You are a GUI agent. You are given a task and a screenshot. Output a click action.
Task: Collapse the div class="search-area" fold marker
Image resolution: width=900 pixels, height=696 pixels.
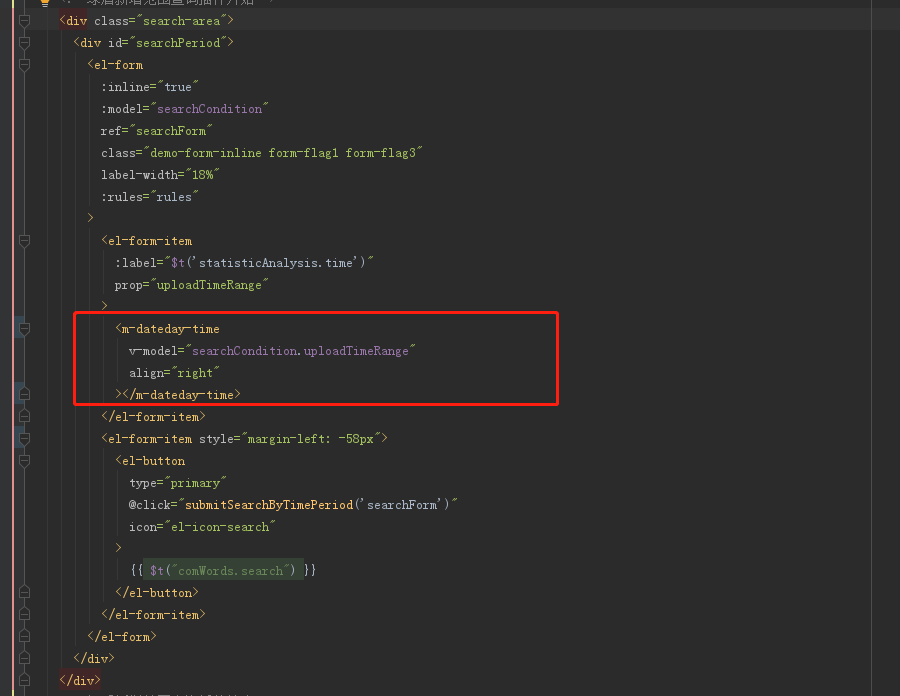pyautogui.click(x=24, y=21)
